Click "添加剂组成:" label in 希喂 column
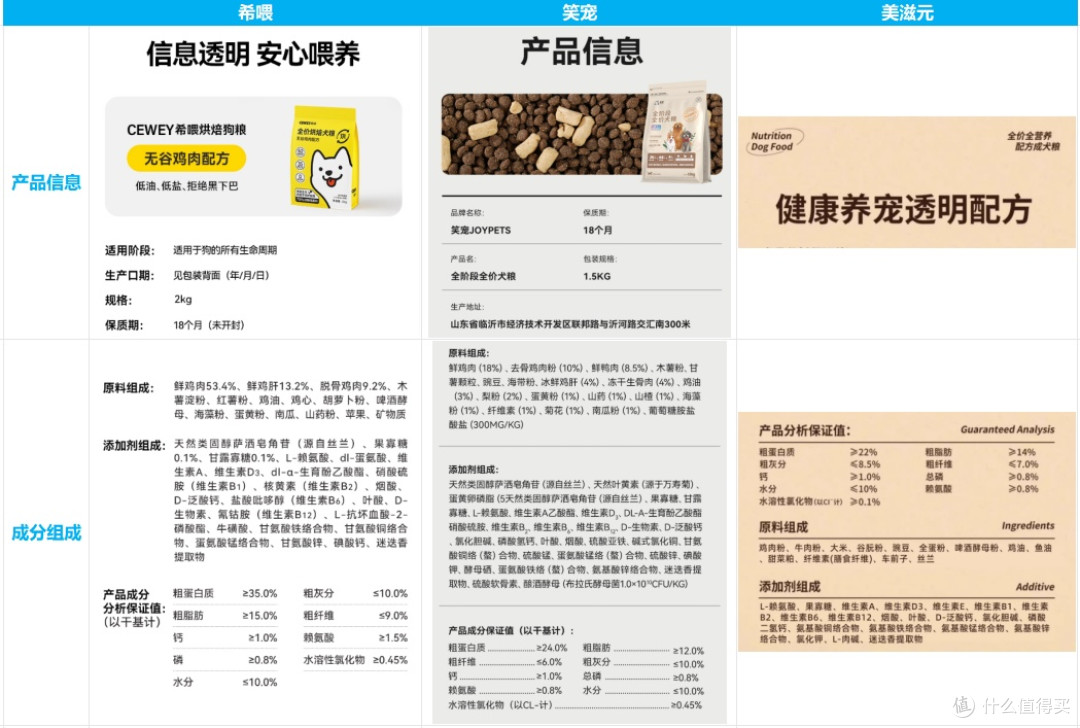The width and height of the screenshot is (1080, 728). click(134, 446)
